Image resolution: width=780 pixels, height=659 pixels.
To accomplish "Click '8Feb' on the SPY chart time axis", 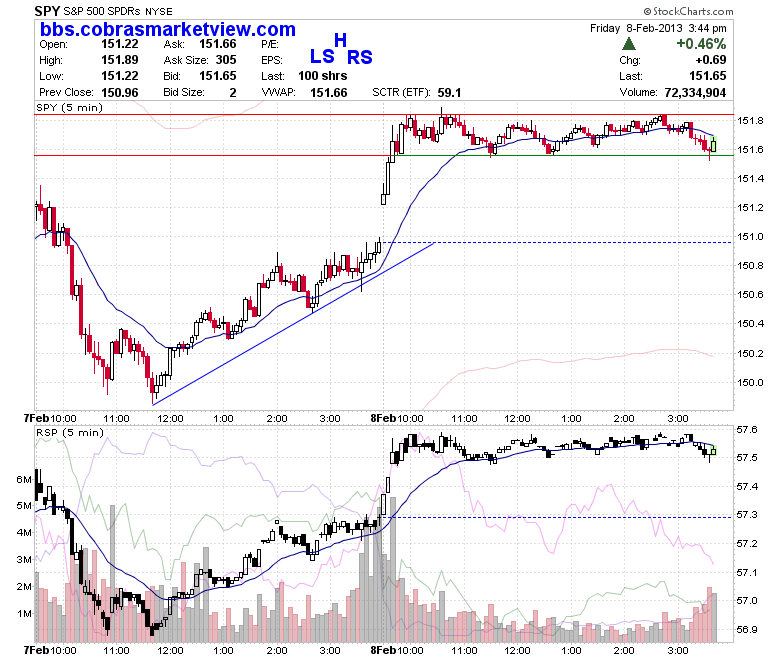I will tap(383, 418).
